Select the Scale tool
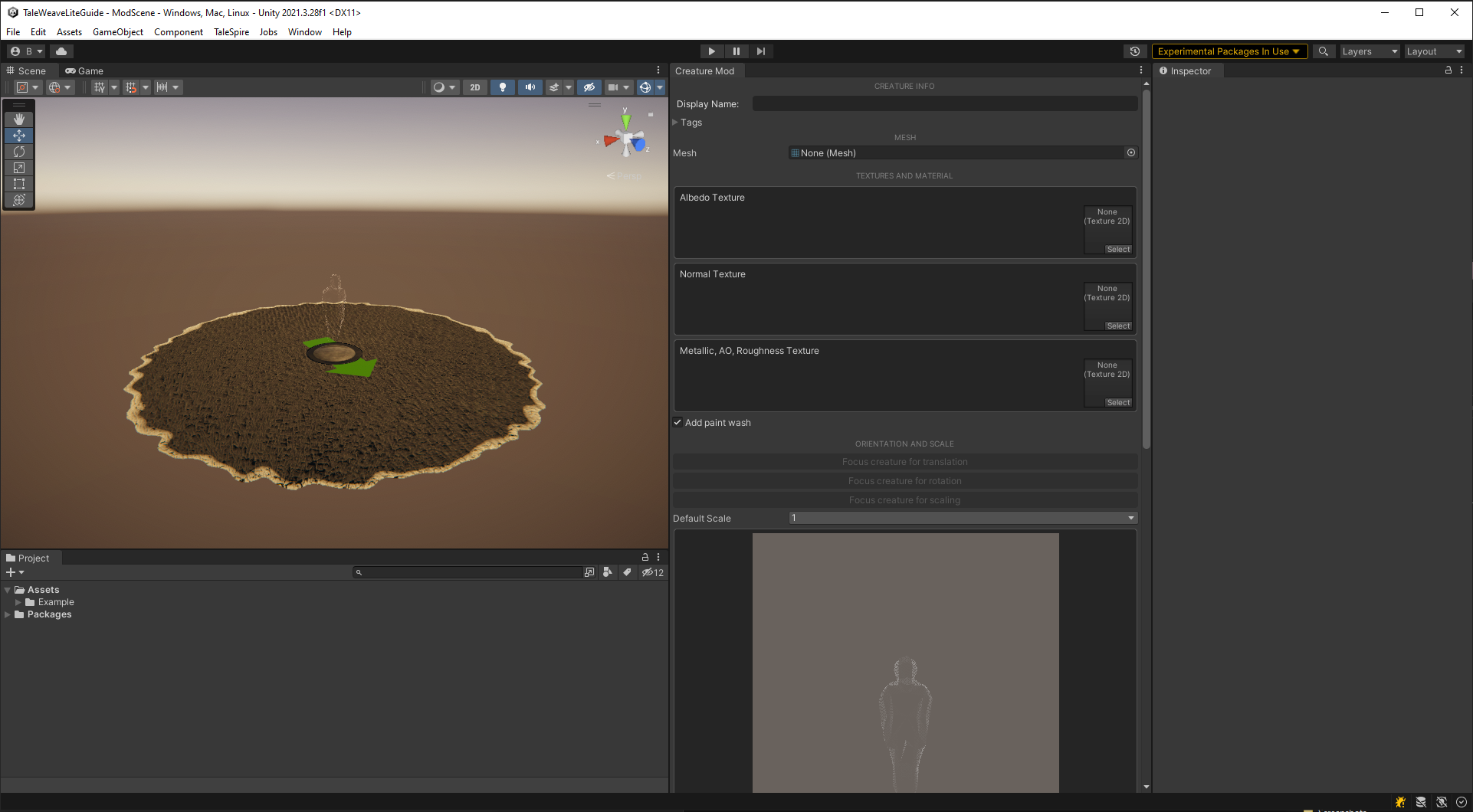 19,168
